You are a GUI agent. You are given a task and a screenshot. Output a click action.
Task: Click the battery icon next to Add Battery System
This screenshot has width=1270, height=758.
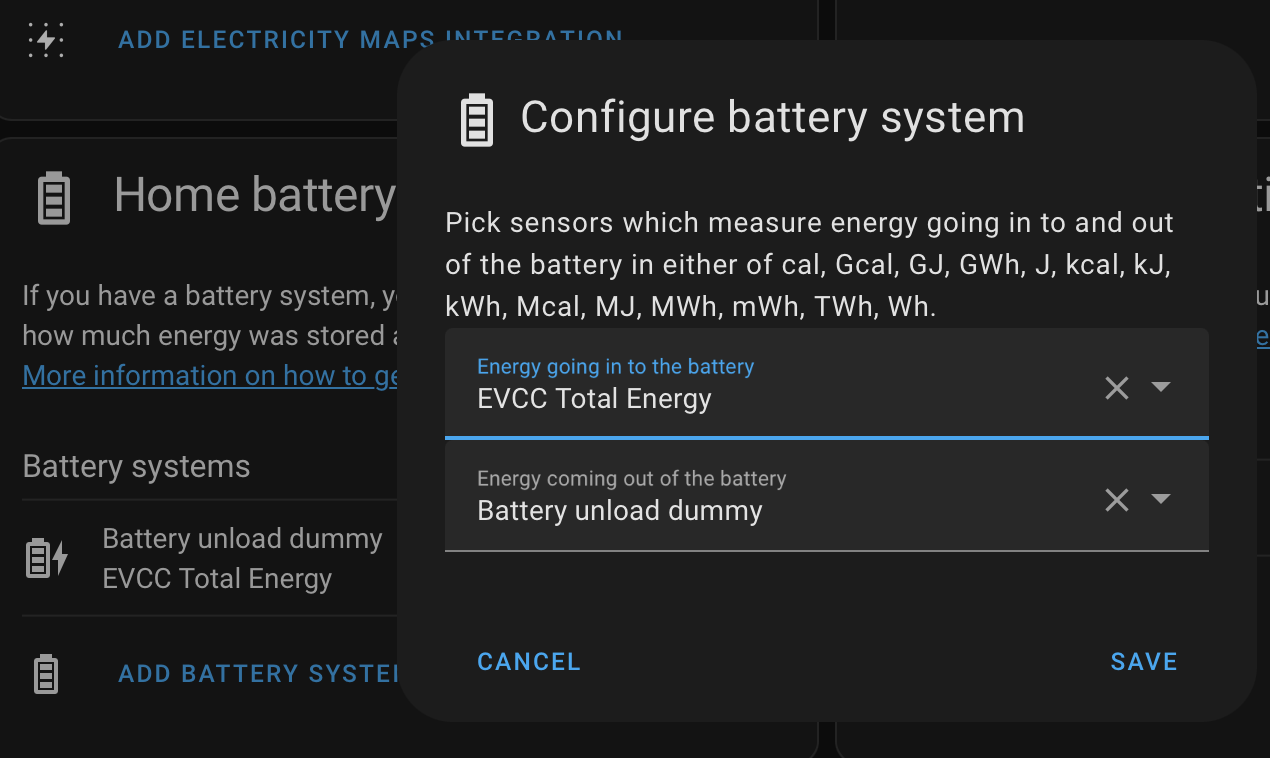[x=46, y=673]
